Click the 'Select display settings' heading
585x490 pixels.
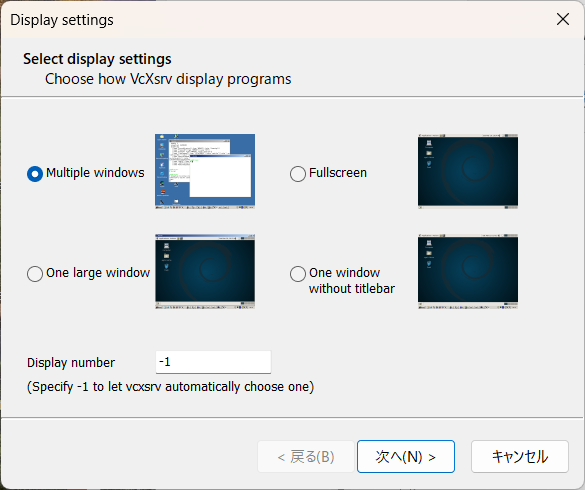point(97,59)
